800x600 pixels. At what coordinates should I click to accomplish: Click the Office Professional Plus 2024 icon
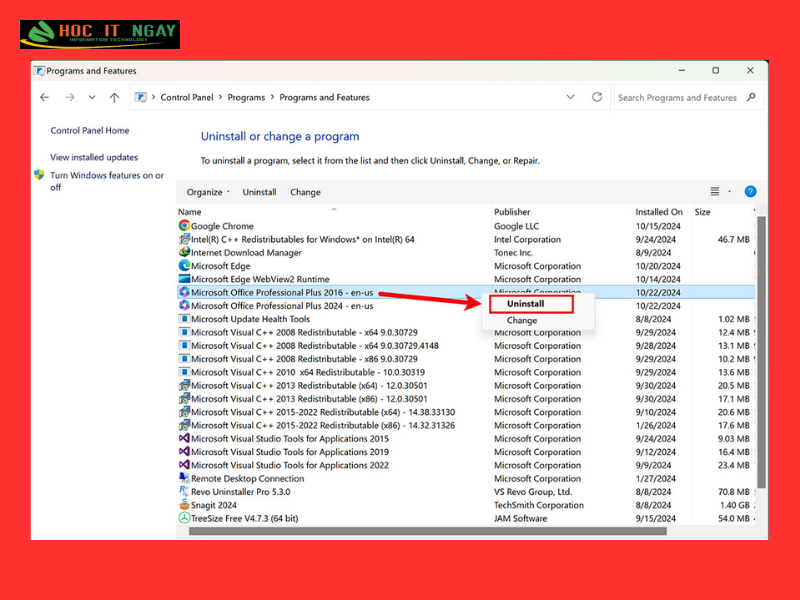point(184,305)
